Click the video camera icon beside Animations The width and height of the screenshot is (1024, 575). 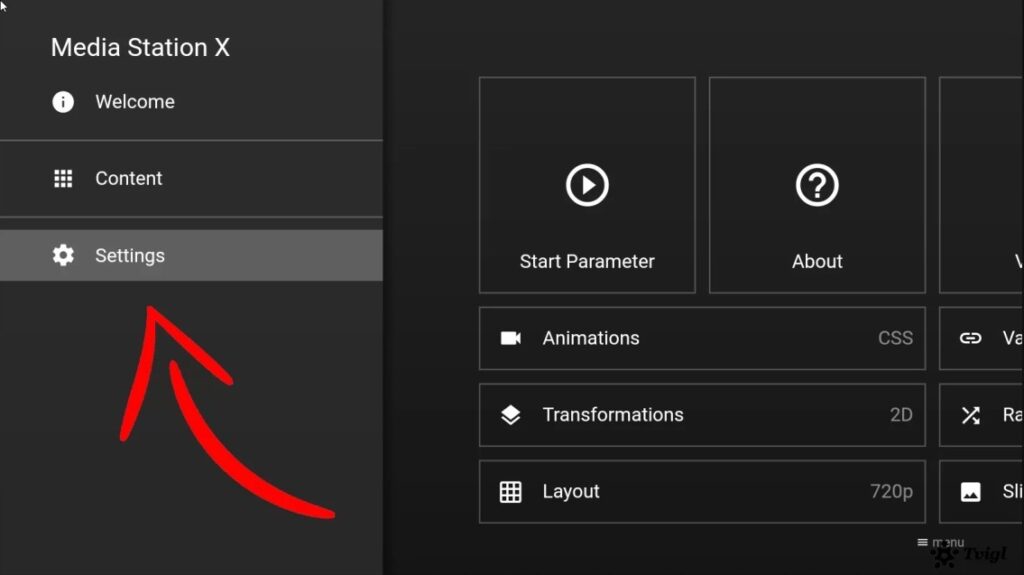511,338
